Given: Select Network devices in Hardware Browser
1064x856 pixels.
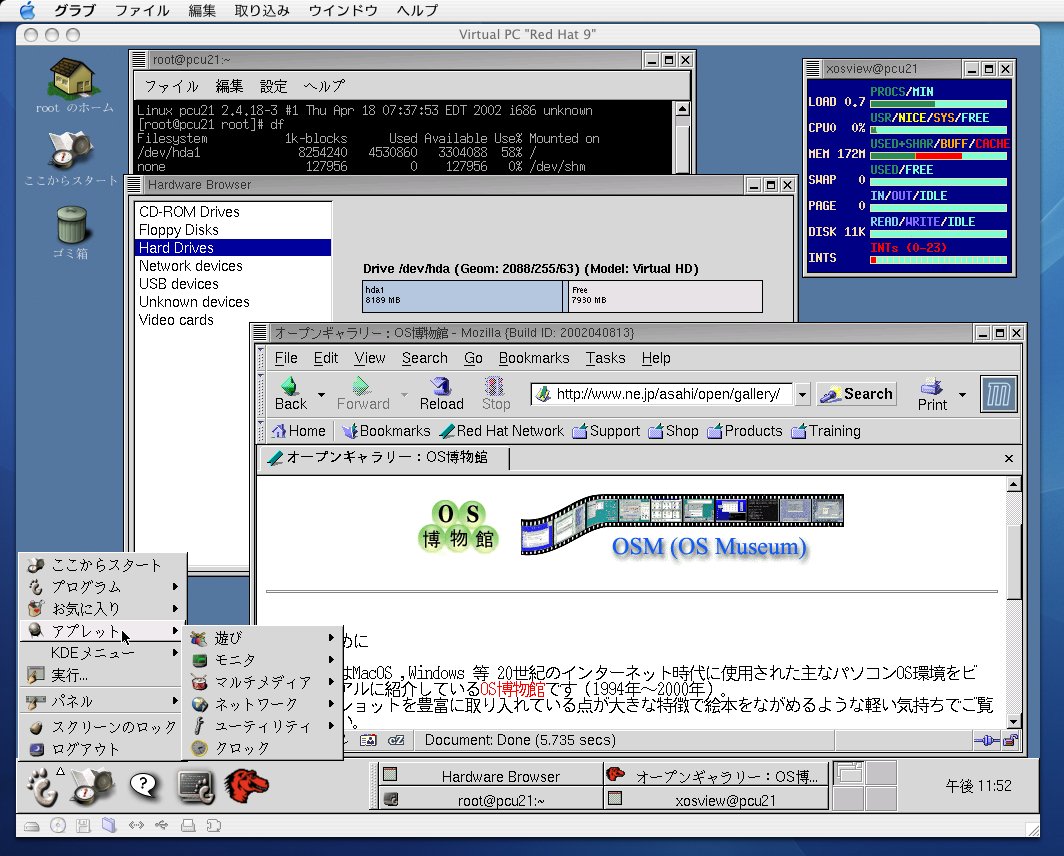Looking at the screenshot, I should click(x=233, y=266).
